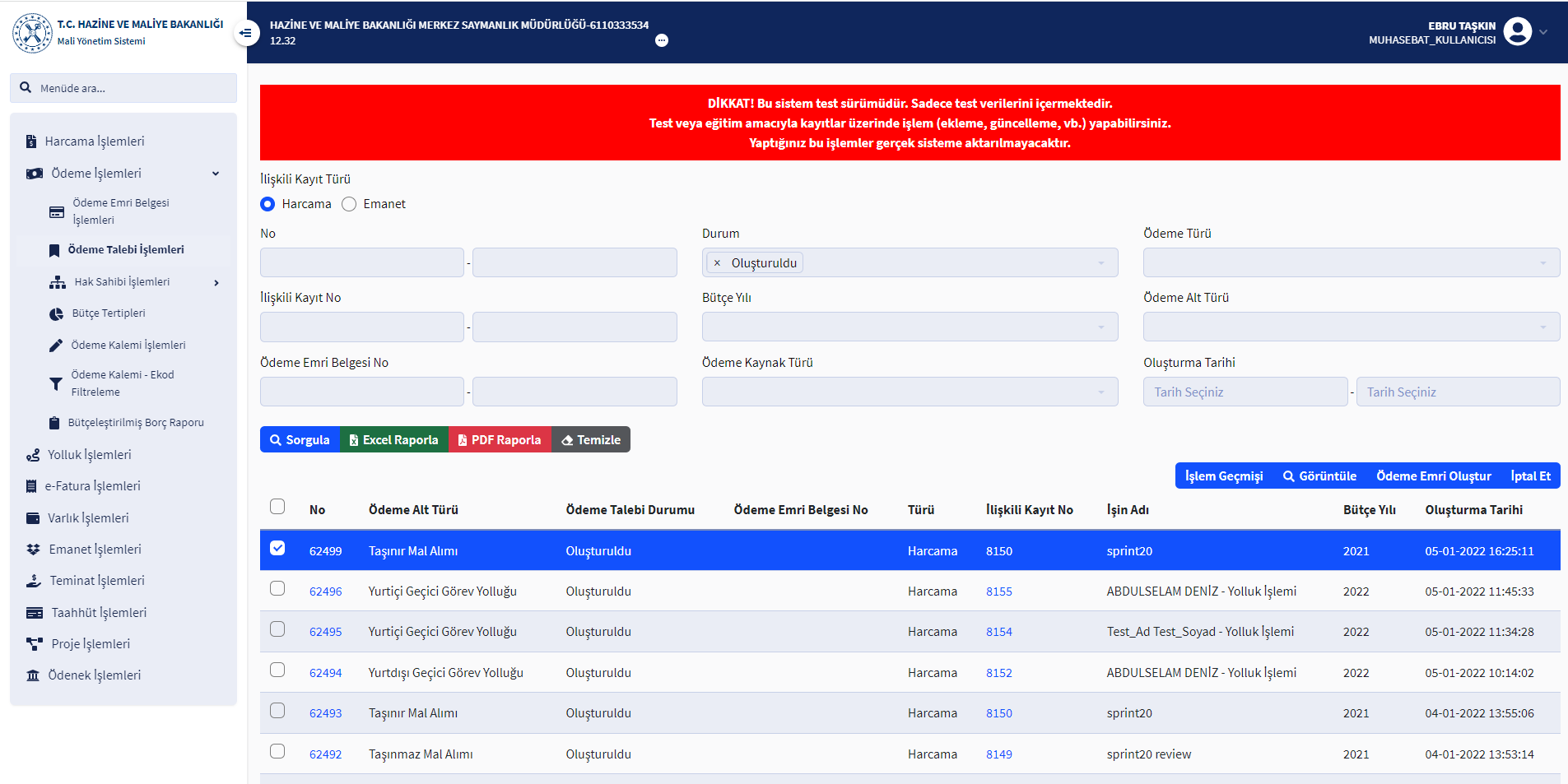
Task: Open Yolluk İşlemleri menu item
Action: pyautogui.click(x=89, y=455)
